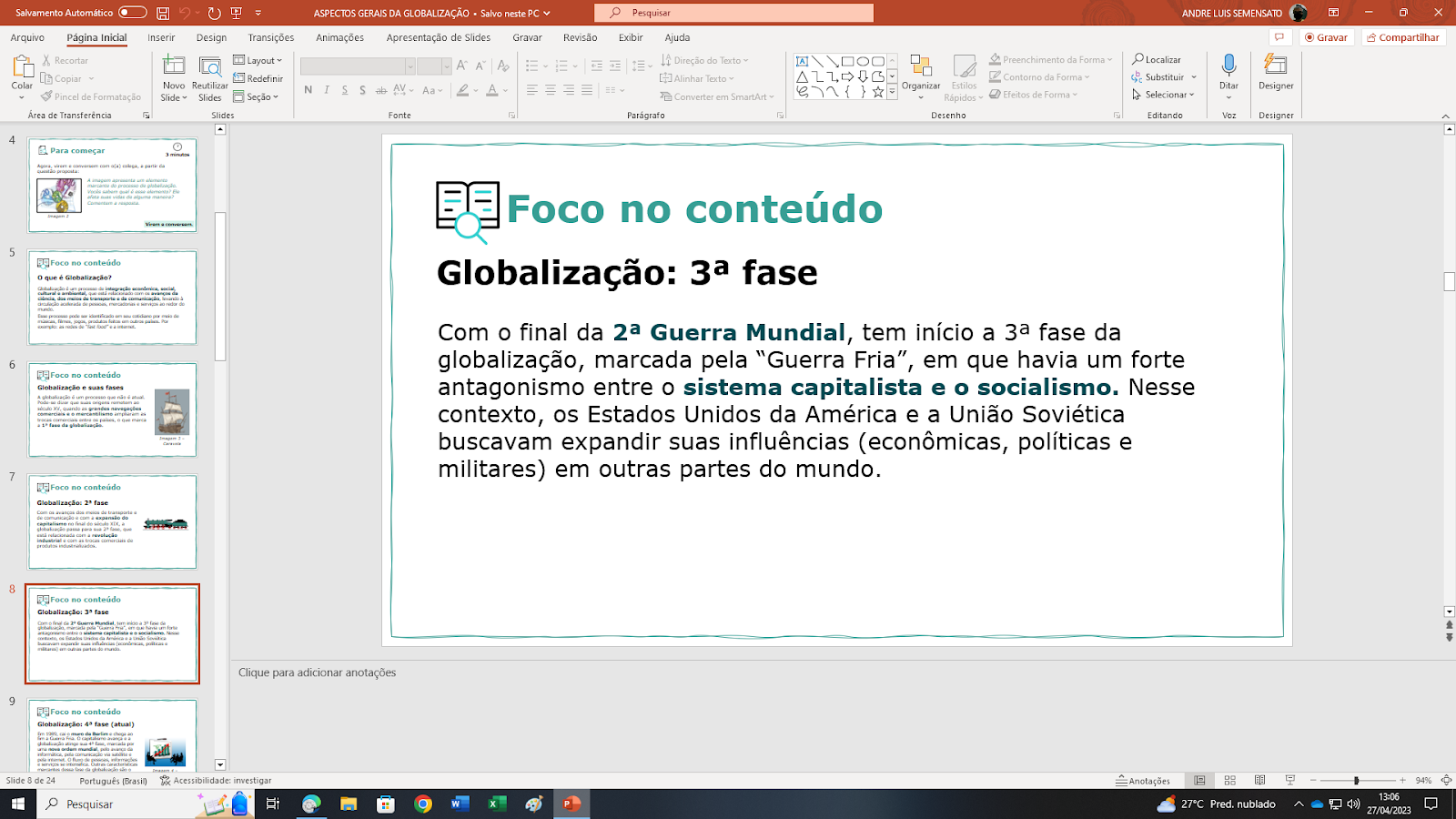The height and width of the screenshot is (819, 1456).
Task: Open the Layout dropdown
Action: point(258,60)
